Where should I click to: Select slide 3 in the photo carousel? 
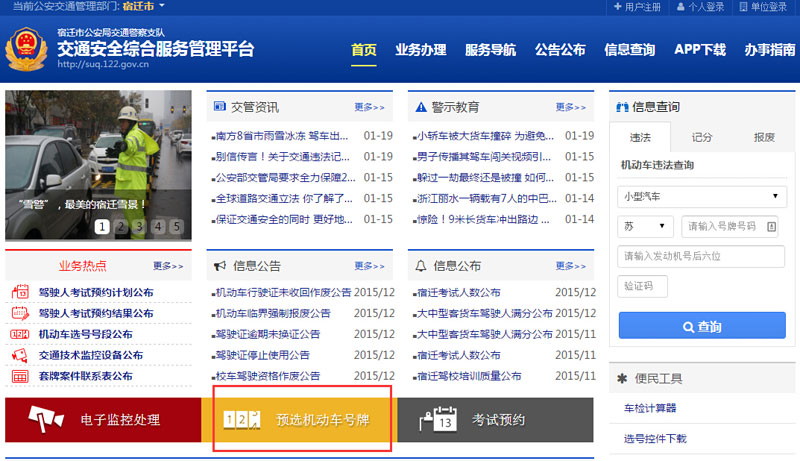[139, 226]
